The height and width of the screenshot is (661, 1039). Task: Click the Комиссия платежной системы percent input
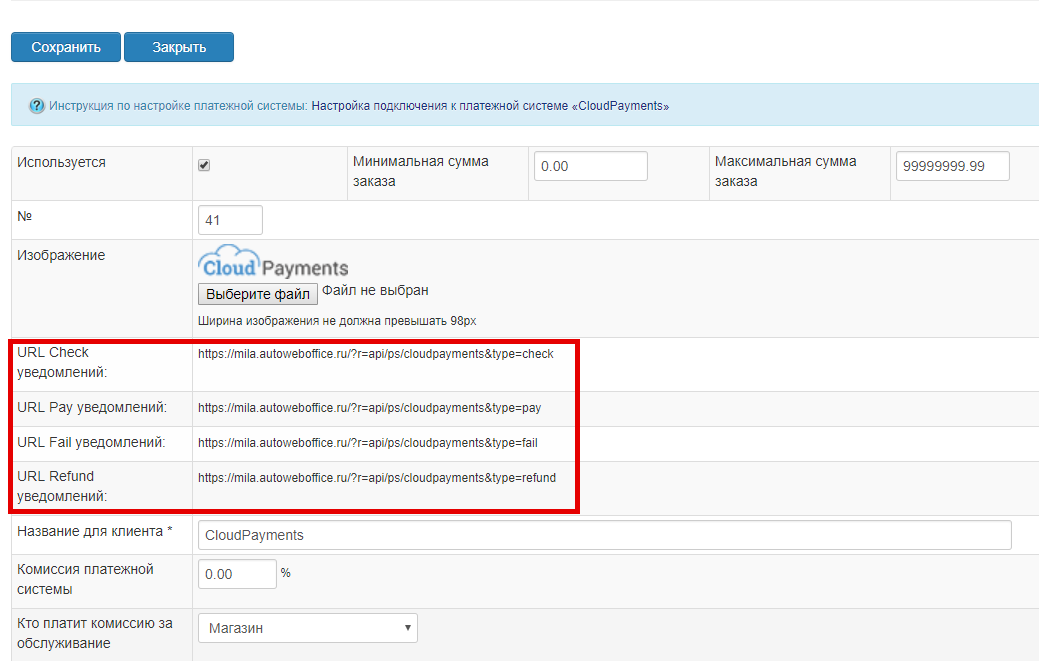pos(237,574)
